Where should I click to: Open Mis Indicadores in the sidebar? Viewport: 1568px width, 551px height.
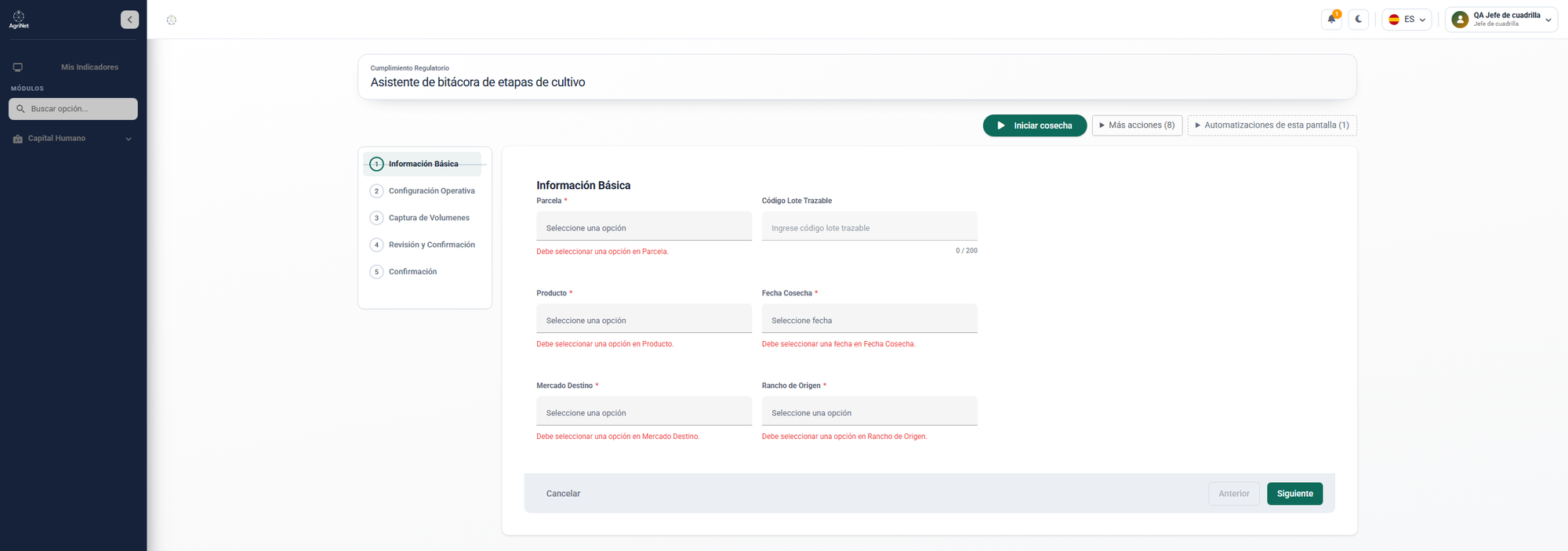pyautogui.click(x=89, y=67)
